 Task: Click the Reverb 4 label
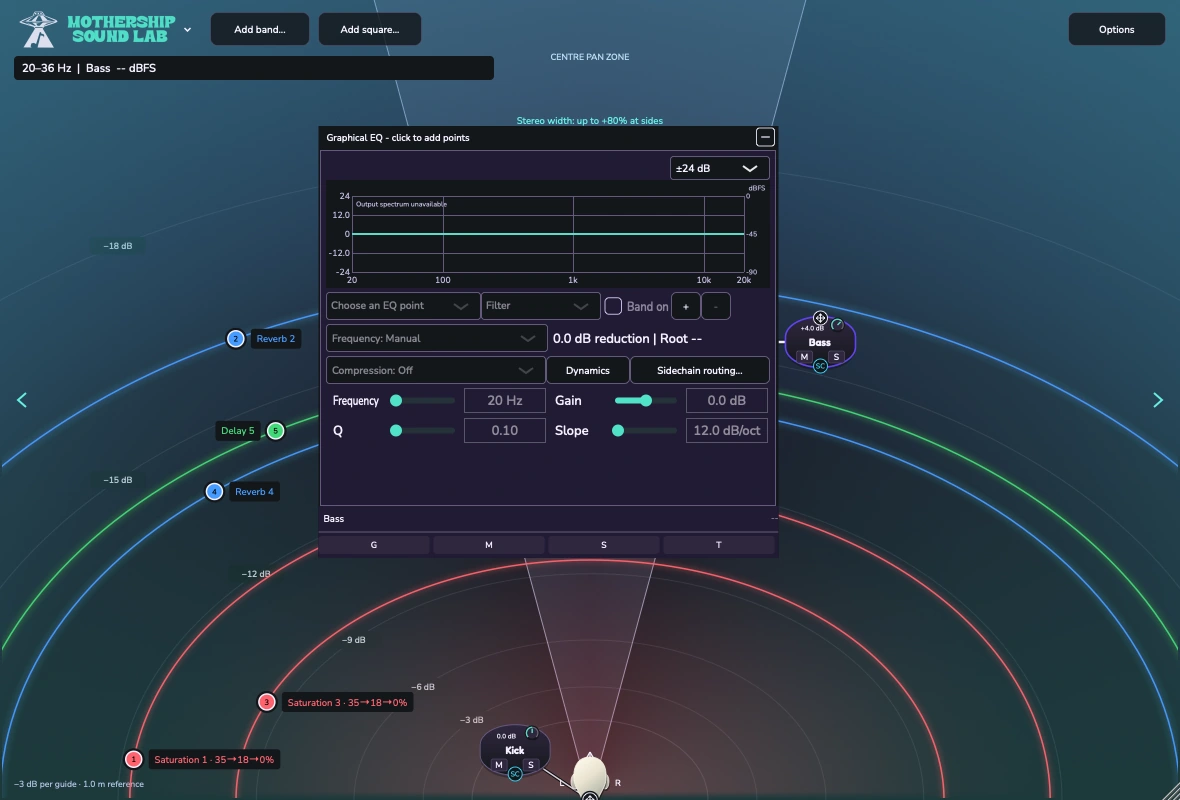254,491
